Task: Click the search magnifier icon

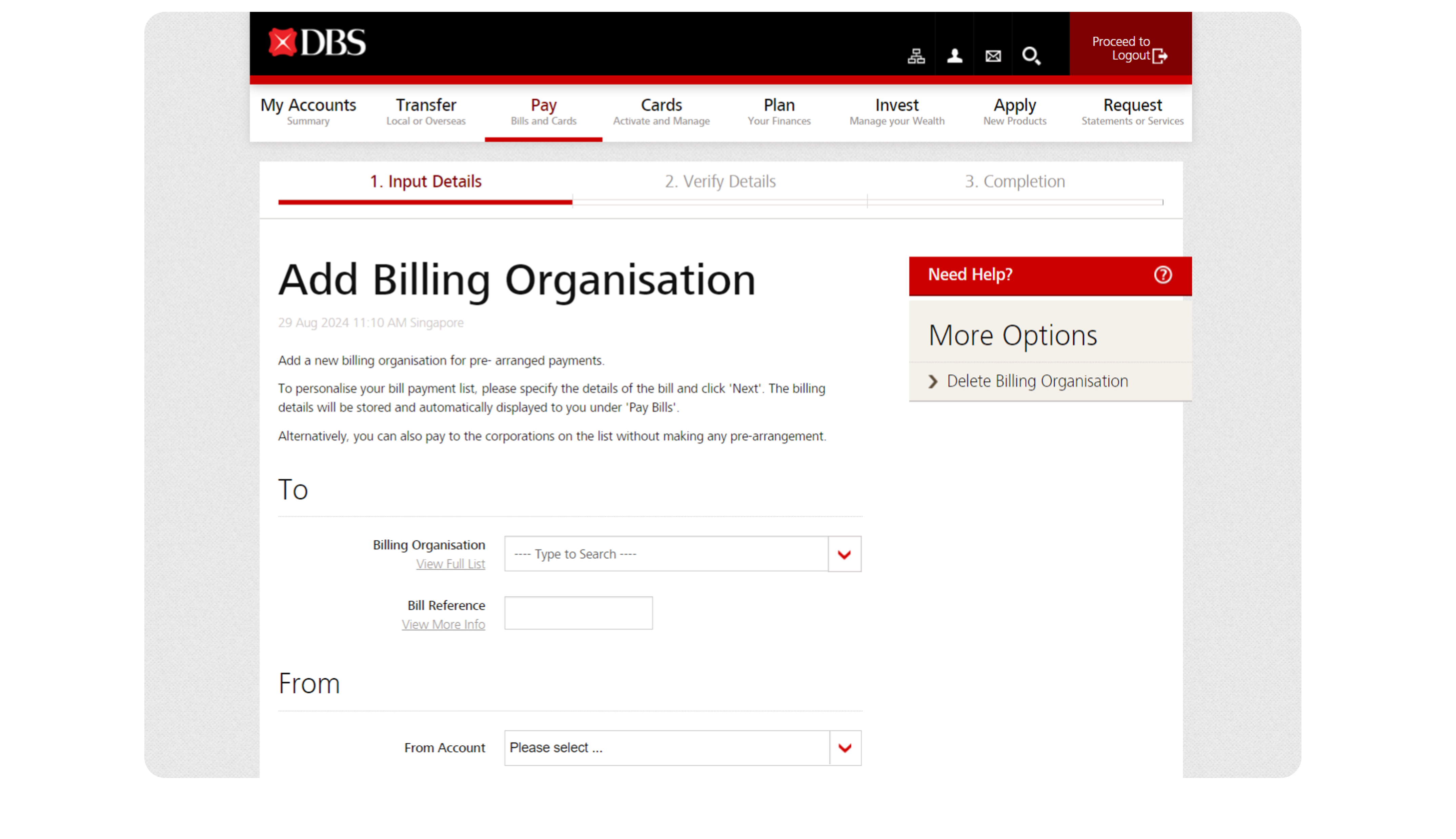Action: 1031,56
